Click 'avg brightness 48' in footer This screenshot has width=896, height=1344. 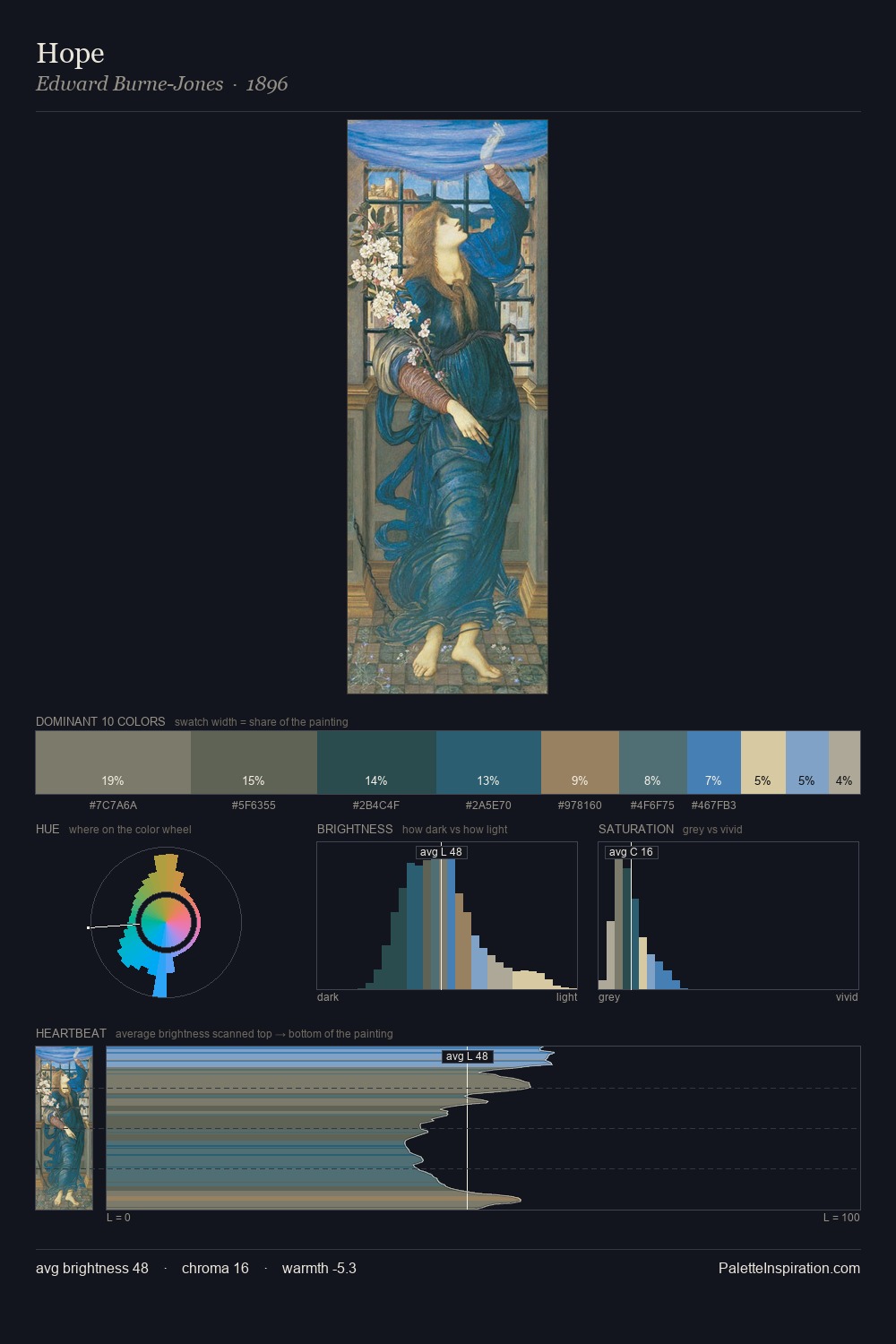click(x=92, y=1268)
